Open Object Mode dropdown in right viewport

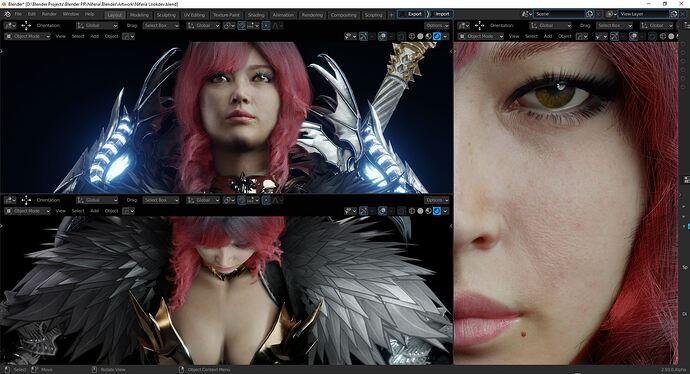click(481, 36)
